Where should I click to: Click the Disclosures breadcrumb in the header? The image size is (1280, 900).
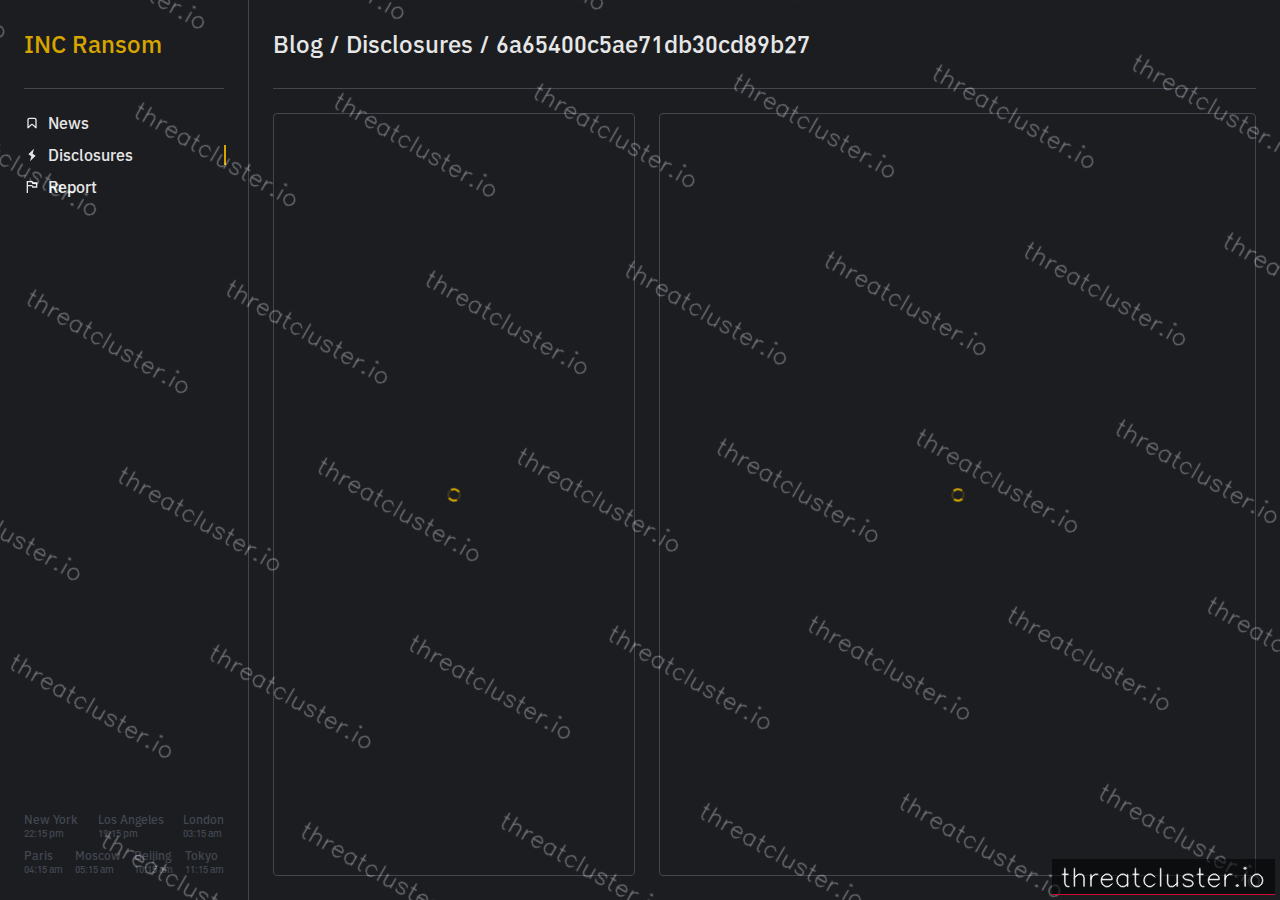click(x=409, y=45)
